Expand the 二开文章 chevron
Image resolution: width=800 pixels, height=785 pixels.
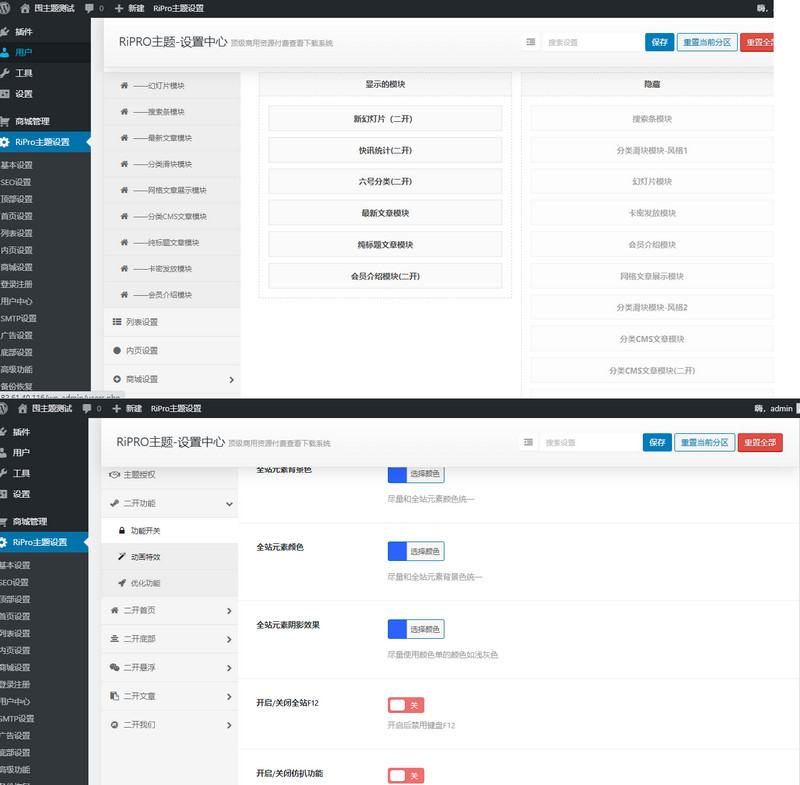(x=229, y=696)
